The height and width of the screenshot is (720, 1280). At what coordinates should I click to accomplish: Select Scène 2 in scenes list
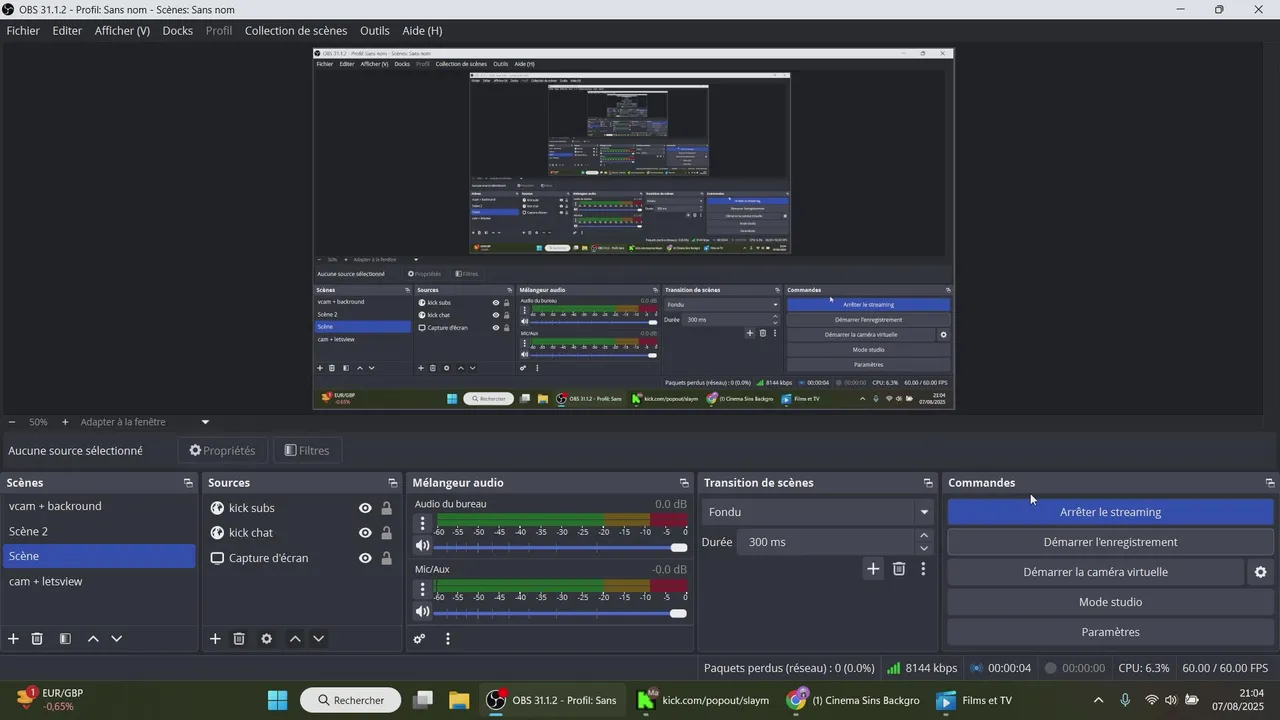point(99,531)
